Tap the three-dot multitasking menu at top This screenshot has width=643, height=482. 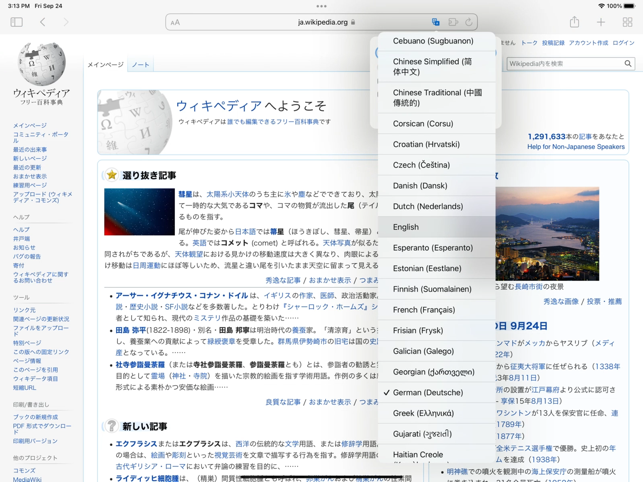click(322, 6)
